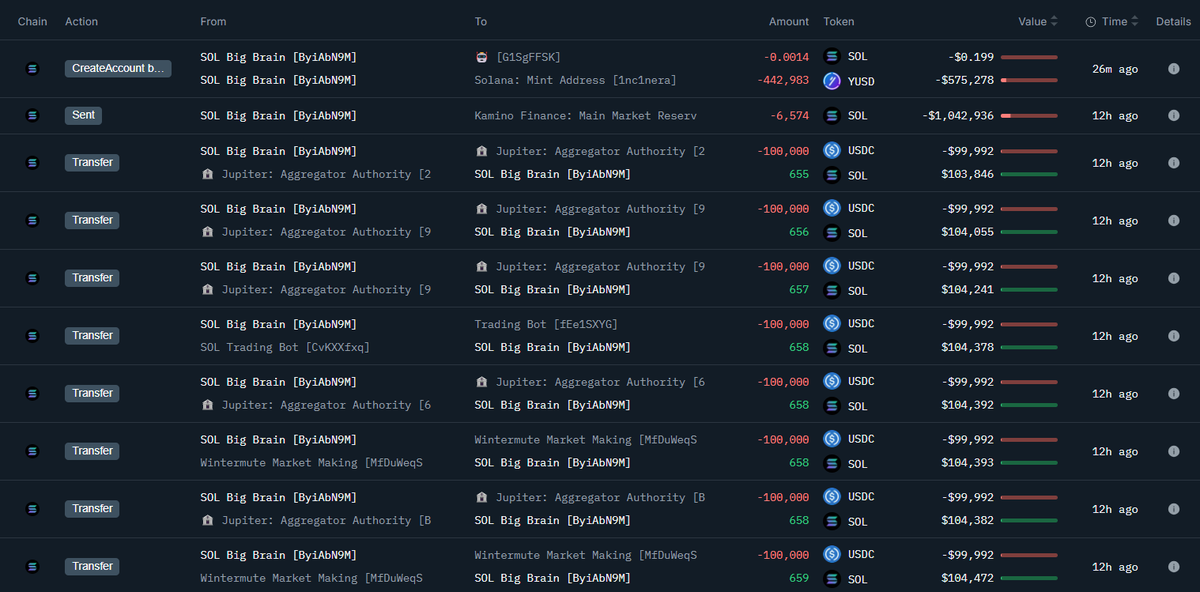The height and width of the screenshot is (592, 1200).
Task: Click the Solana chain icon on the Sent row
Action: (x=32, y=116)
